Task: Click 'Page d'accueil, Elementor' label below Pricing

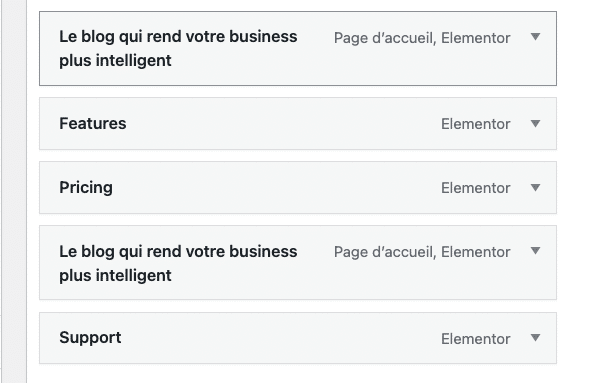Action: [422, 252]
